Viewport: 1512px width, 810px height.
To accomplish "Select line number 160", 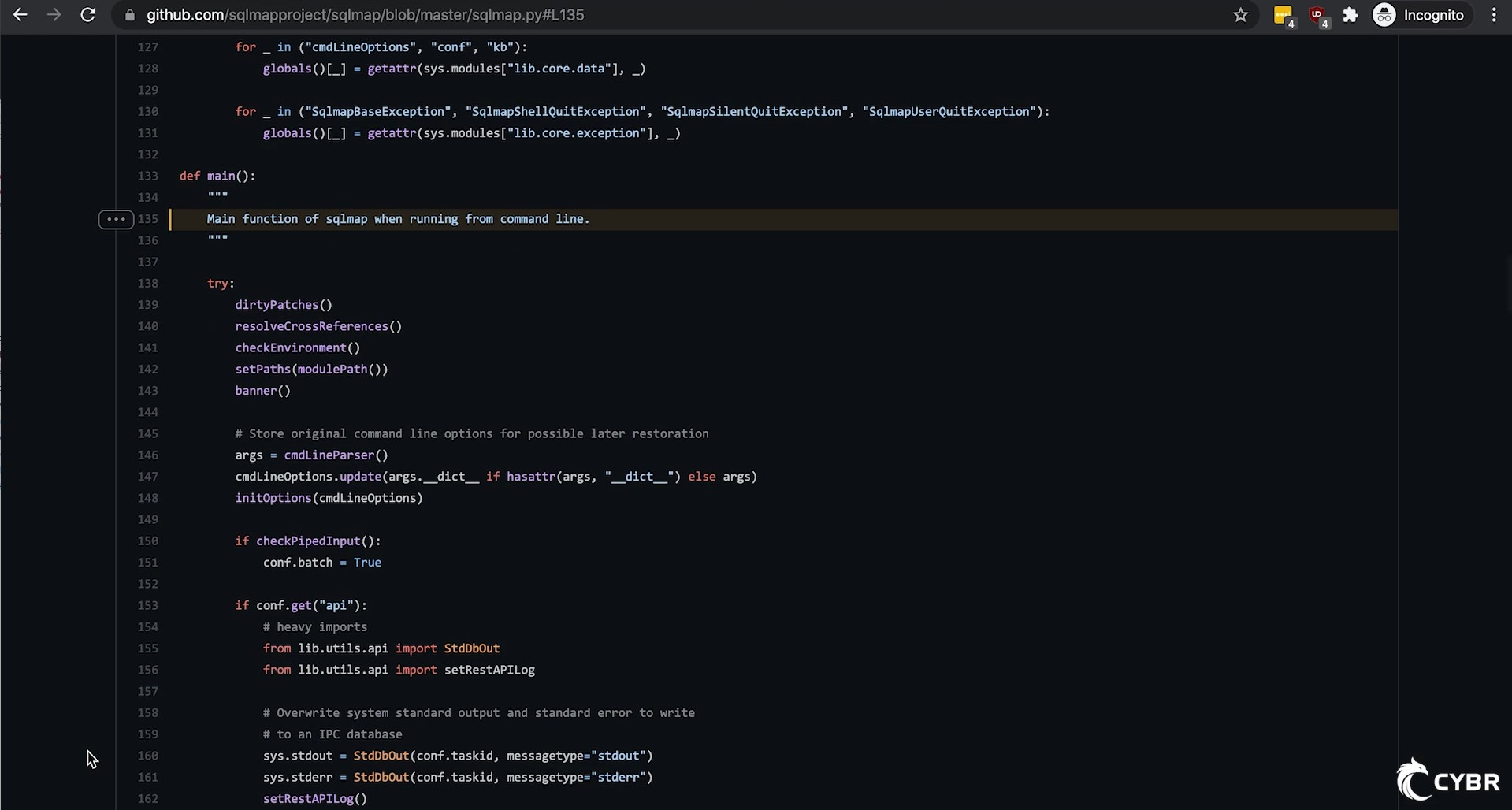I will (148, 756).
